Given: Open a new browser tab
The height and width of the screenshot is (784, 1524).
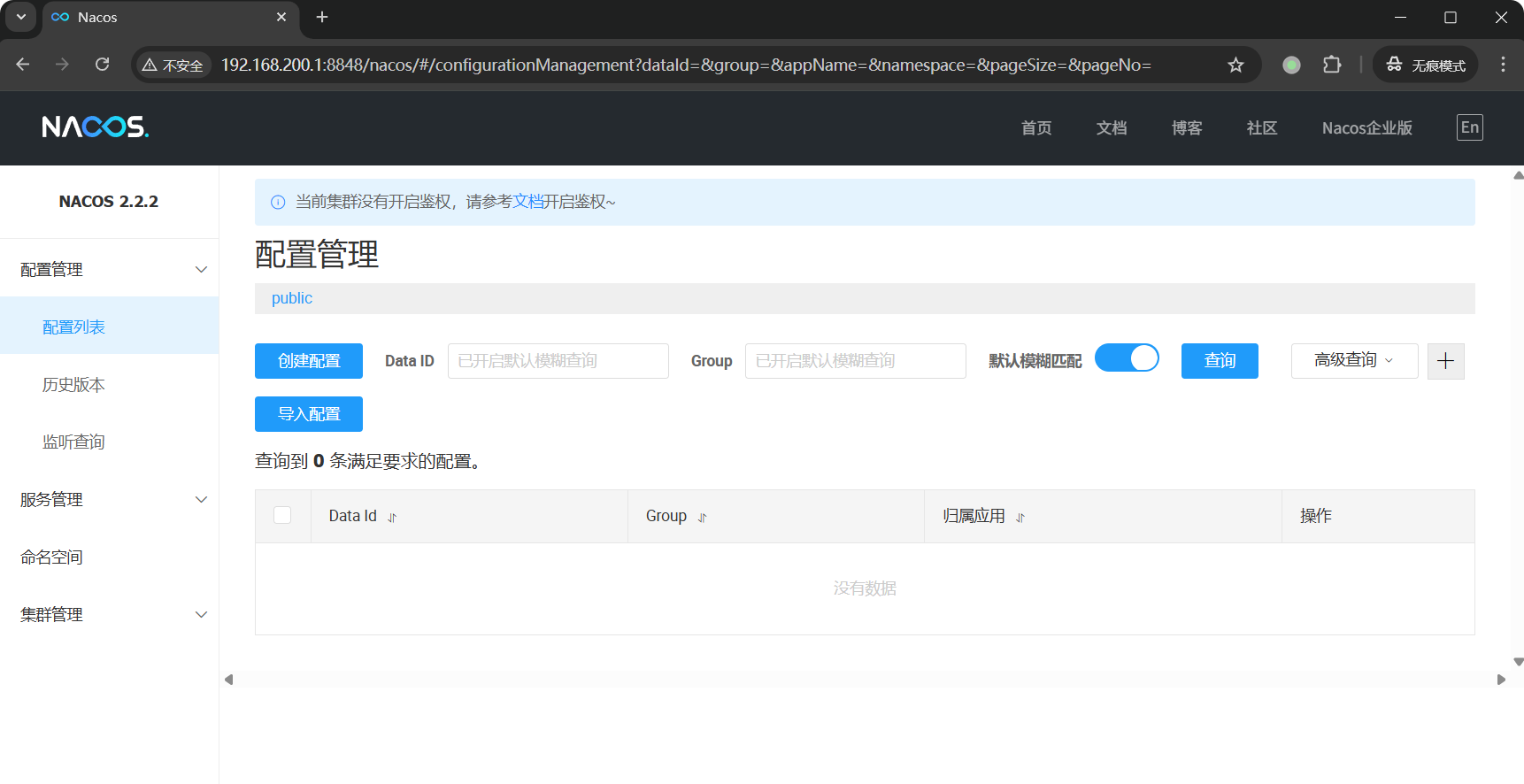Looking at the screenshot, I should coord(322,17).
